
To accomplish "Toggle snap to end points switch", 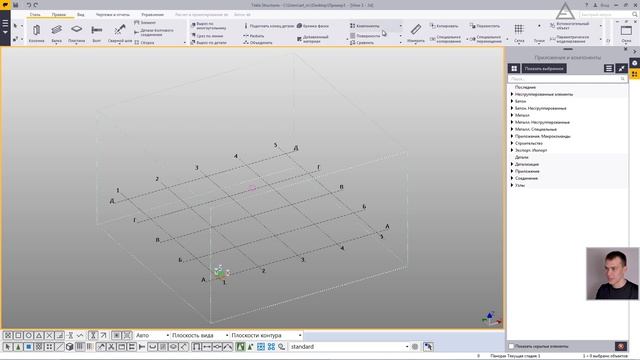I will (x=18, y=335).
